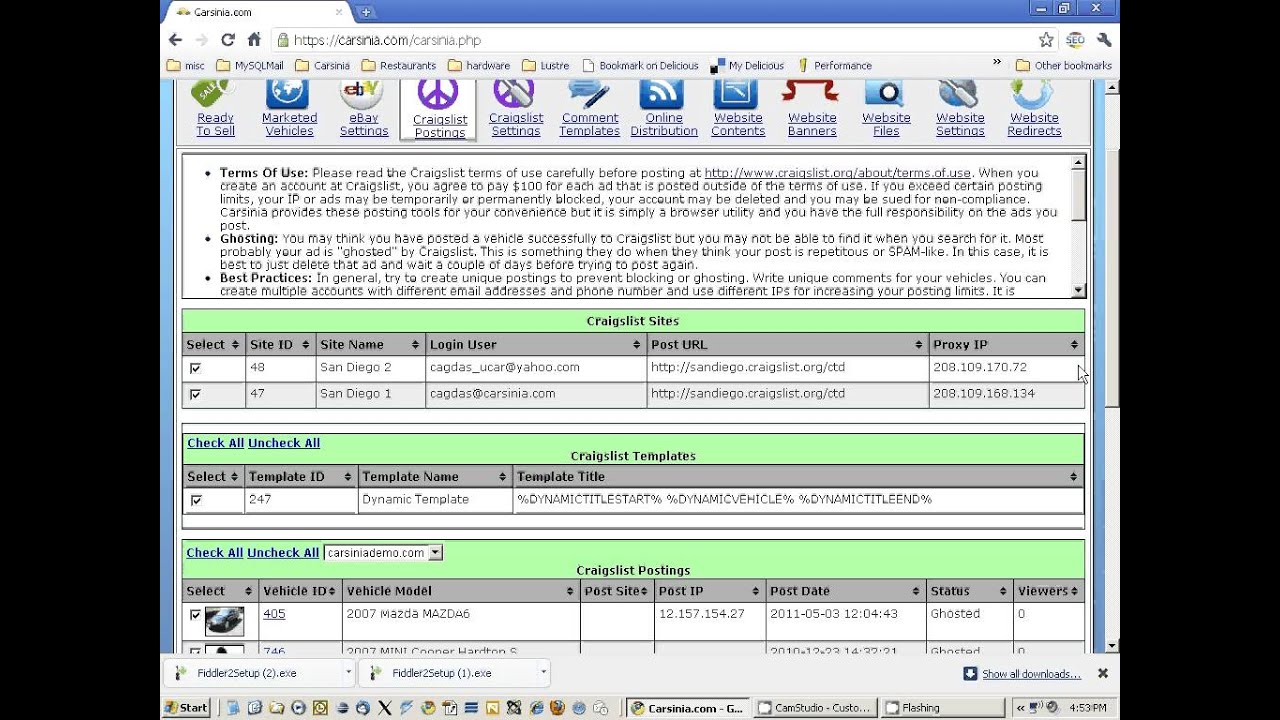Uncheck the San Diego 2 site checkbox
The image size is (1280, 720).
[x=195, y=368]
